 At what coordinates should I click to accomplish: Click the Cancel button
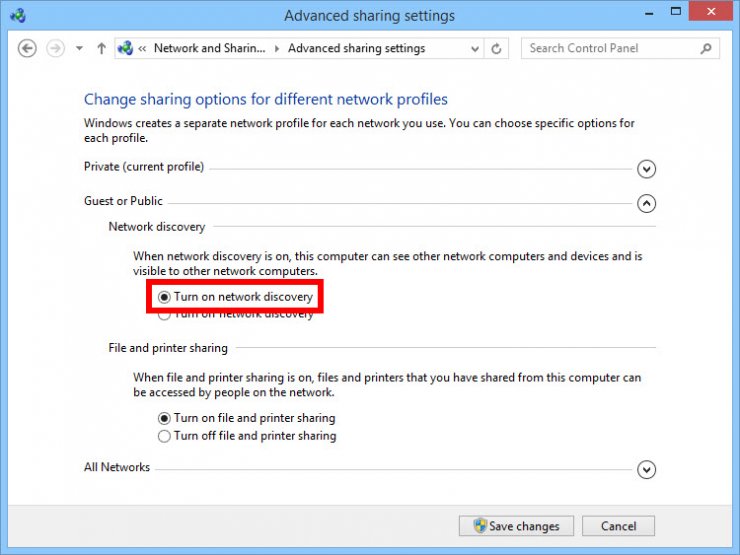618,526
